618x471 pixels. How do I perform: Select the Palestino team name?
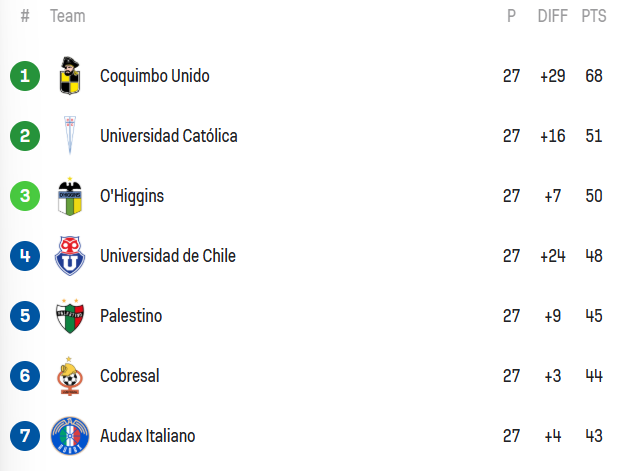tap(130, 316)
